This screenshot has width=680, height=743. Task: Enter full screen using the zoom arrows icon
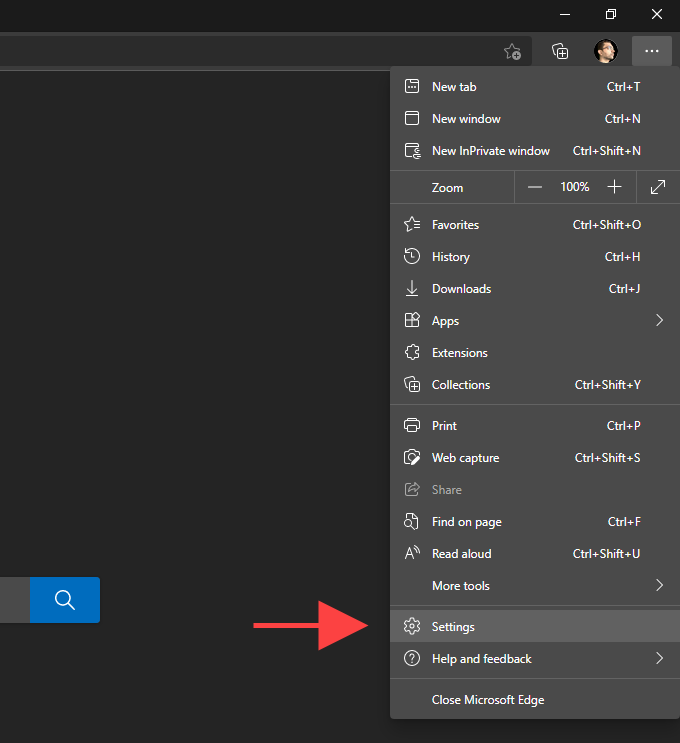(657, 187)
